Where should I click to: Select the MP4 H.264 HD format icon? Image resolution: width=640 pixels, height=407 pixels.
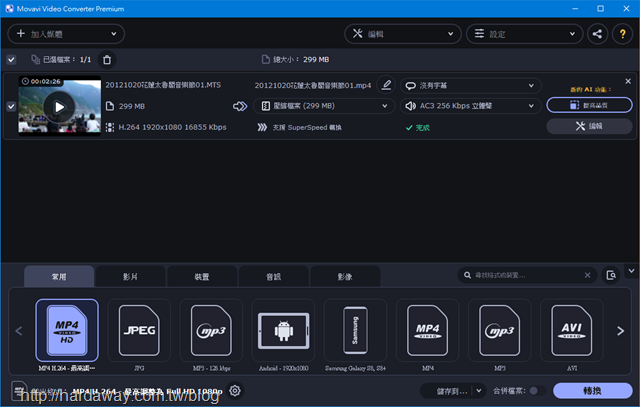point(67,330)
